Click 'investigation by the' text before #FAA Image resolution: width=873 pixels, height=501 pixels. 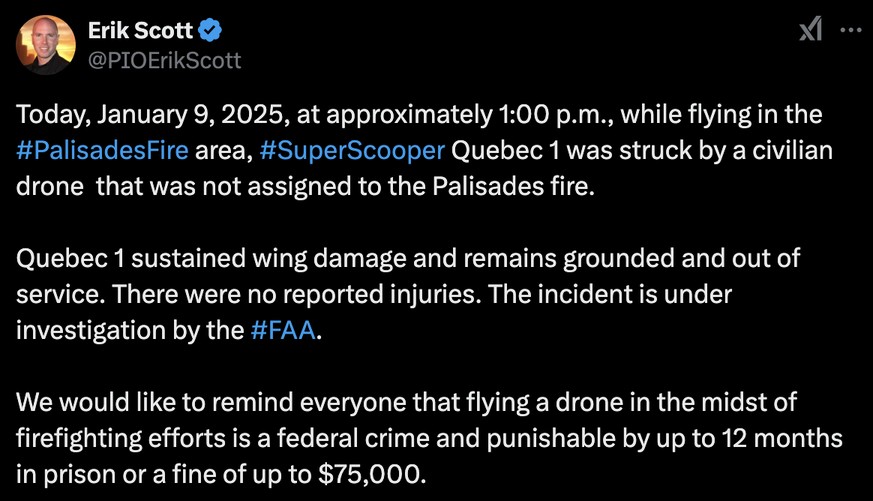[130, 331]
